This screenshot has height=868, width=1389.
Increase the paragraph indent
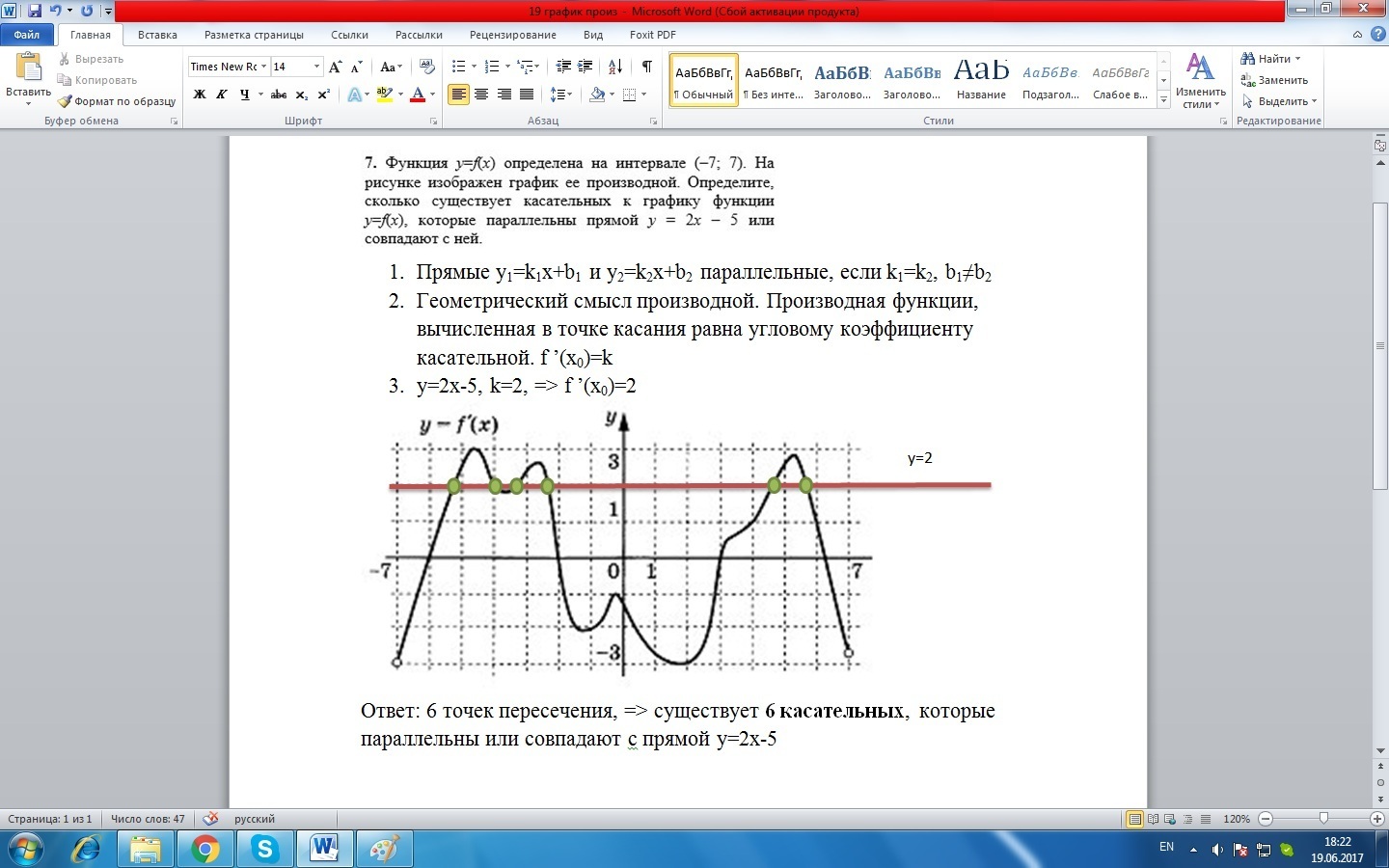tap(586, 67)
